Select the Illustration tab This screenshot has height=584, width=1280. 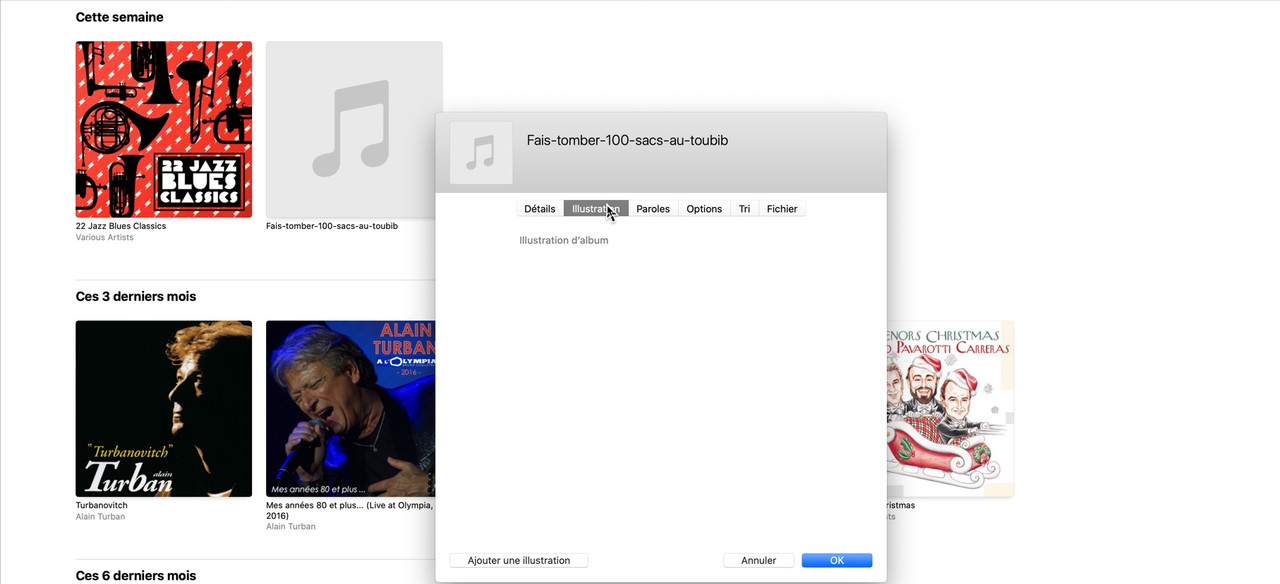point(596,209)
